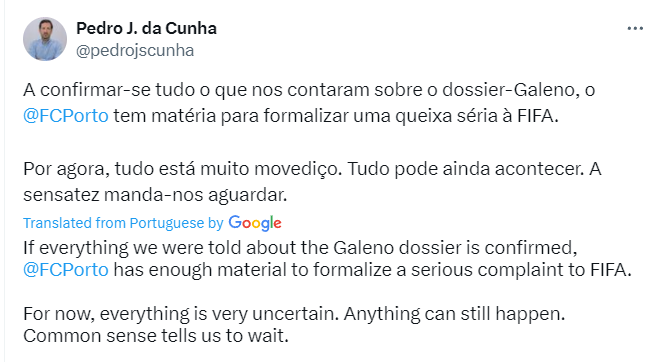Image resolution: width=655 pixels, height=362 pixels.
Task: Follow the @FCPorto mention in English translation
Action: coord(66,270)
